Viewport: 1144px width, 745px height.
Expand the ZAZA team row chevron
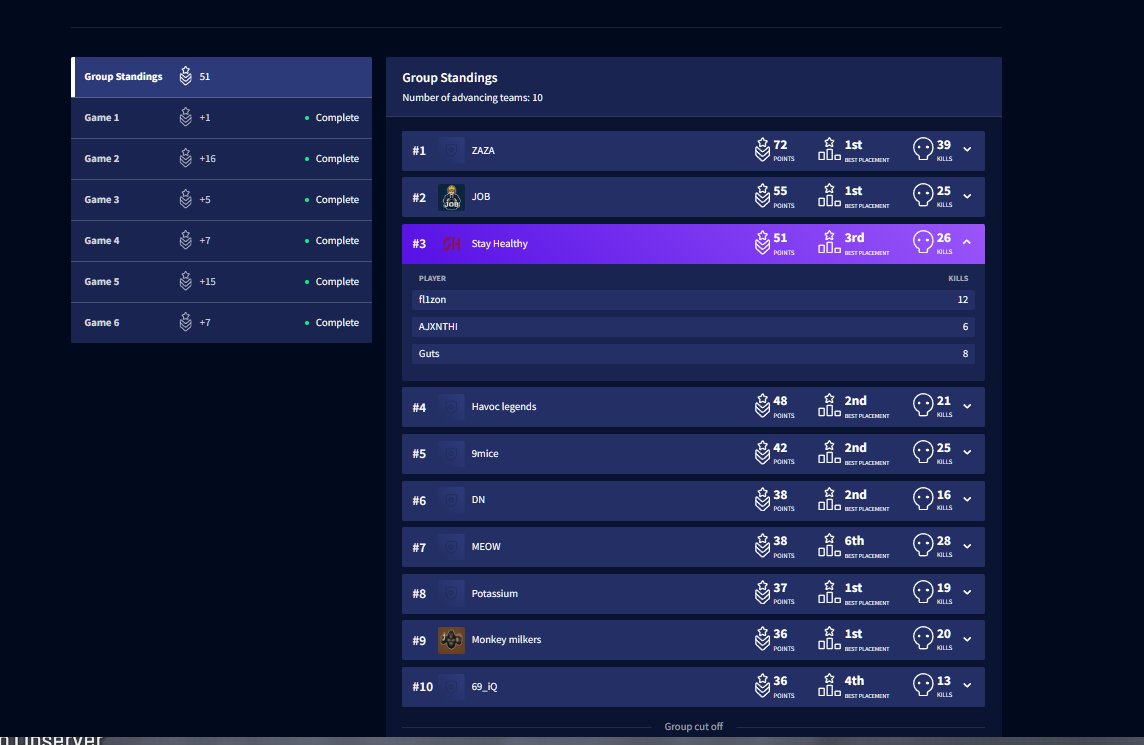click(x=967, y=150)
